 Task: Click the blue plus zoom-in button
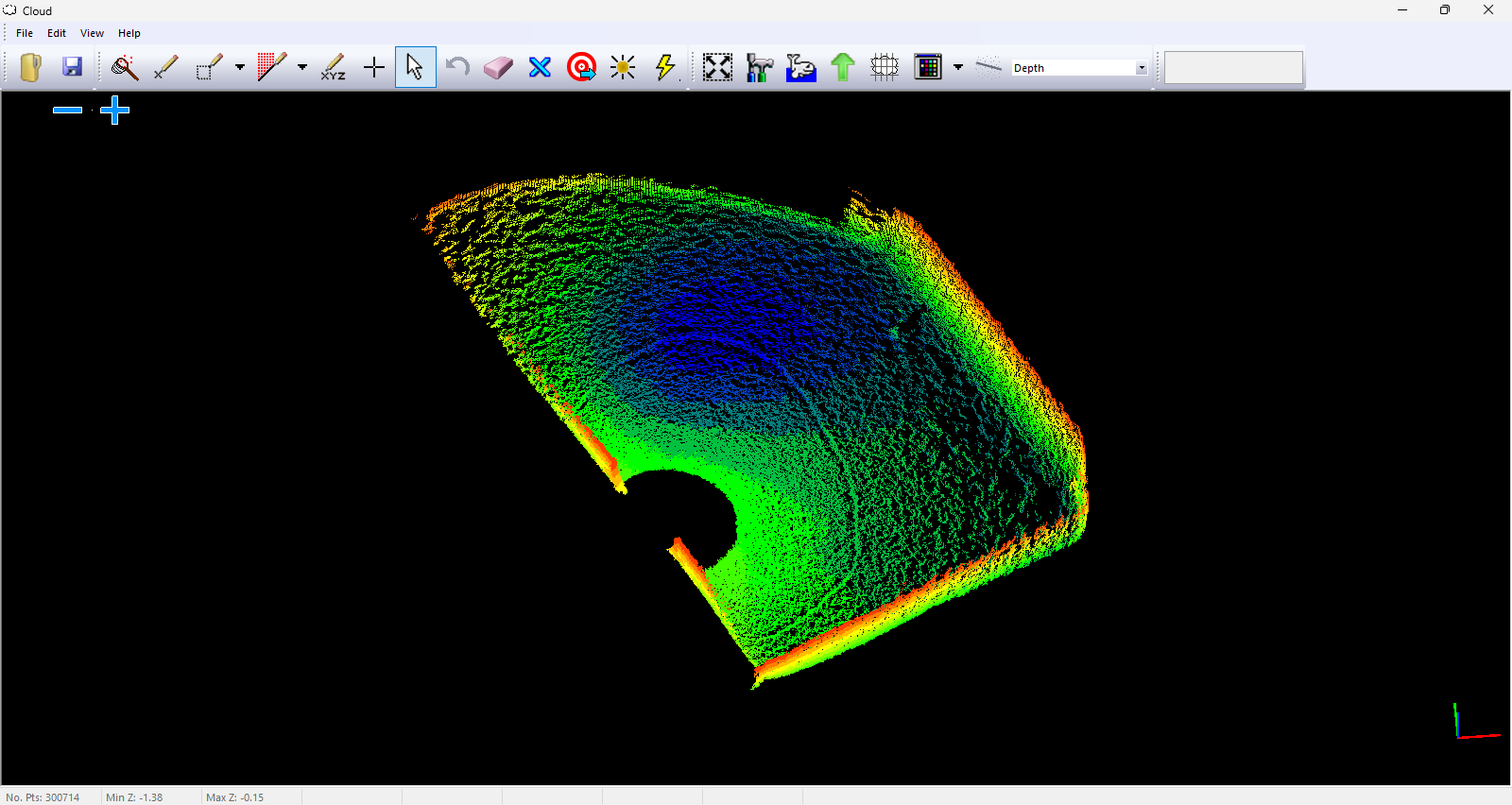coord(114,111)
